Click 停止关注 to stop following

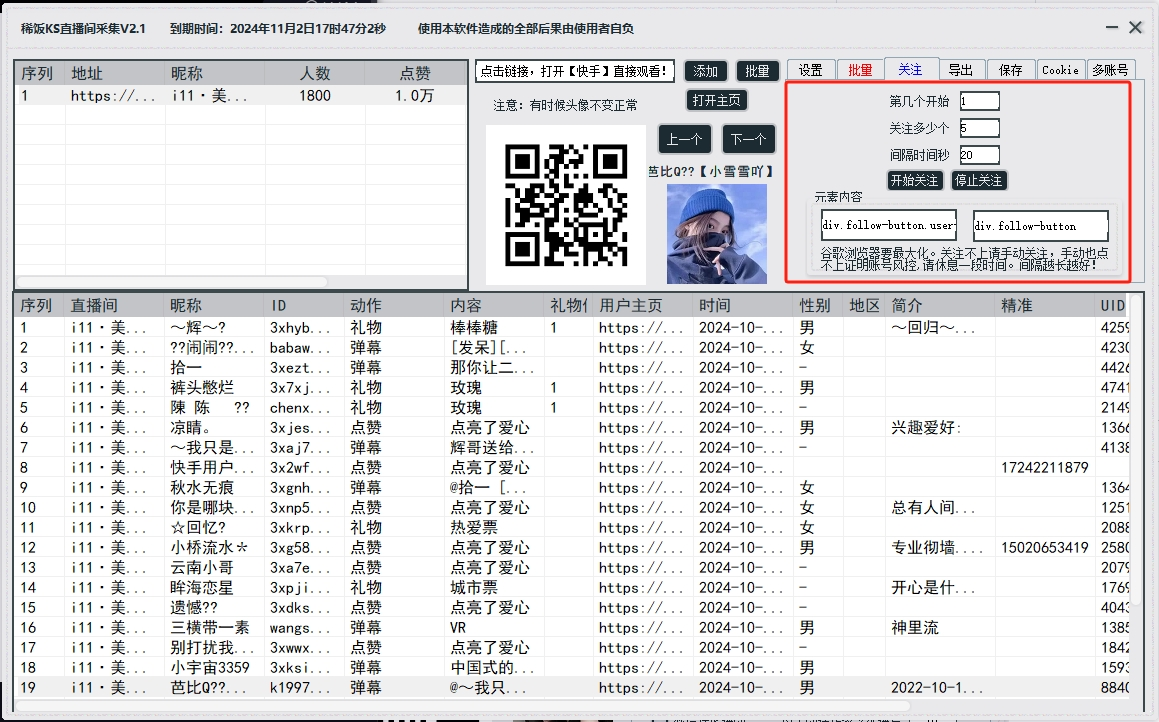pyautogui.click(x=979, y=181)
